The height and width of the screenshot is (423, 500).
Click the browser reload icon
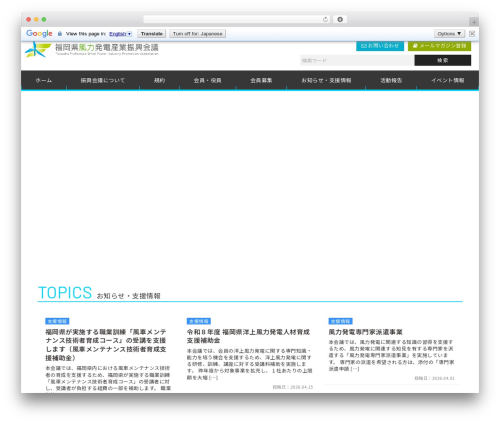click(325, 19)
